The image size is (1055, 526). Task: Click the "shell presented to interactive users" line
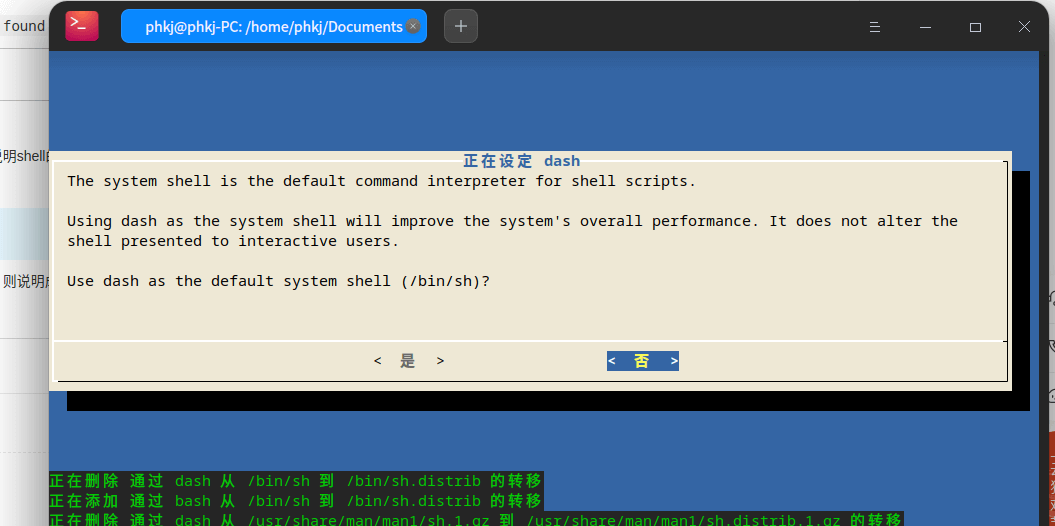coord(232,241)
